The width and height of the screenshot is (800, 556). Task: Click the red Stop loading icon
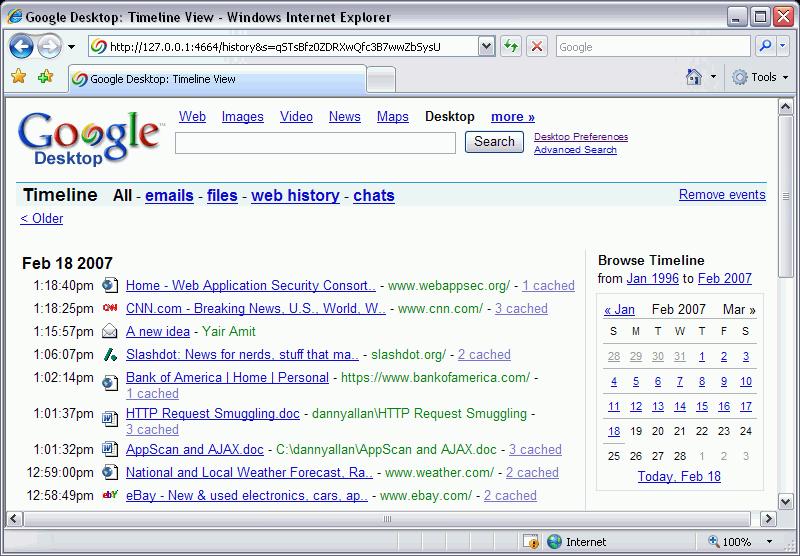[x=537, y=47]
